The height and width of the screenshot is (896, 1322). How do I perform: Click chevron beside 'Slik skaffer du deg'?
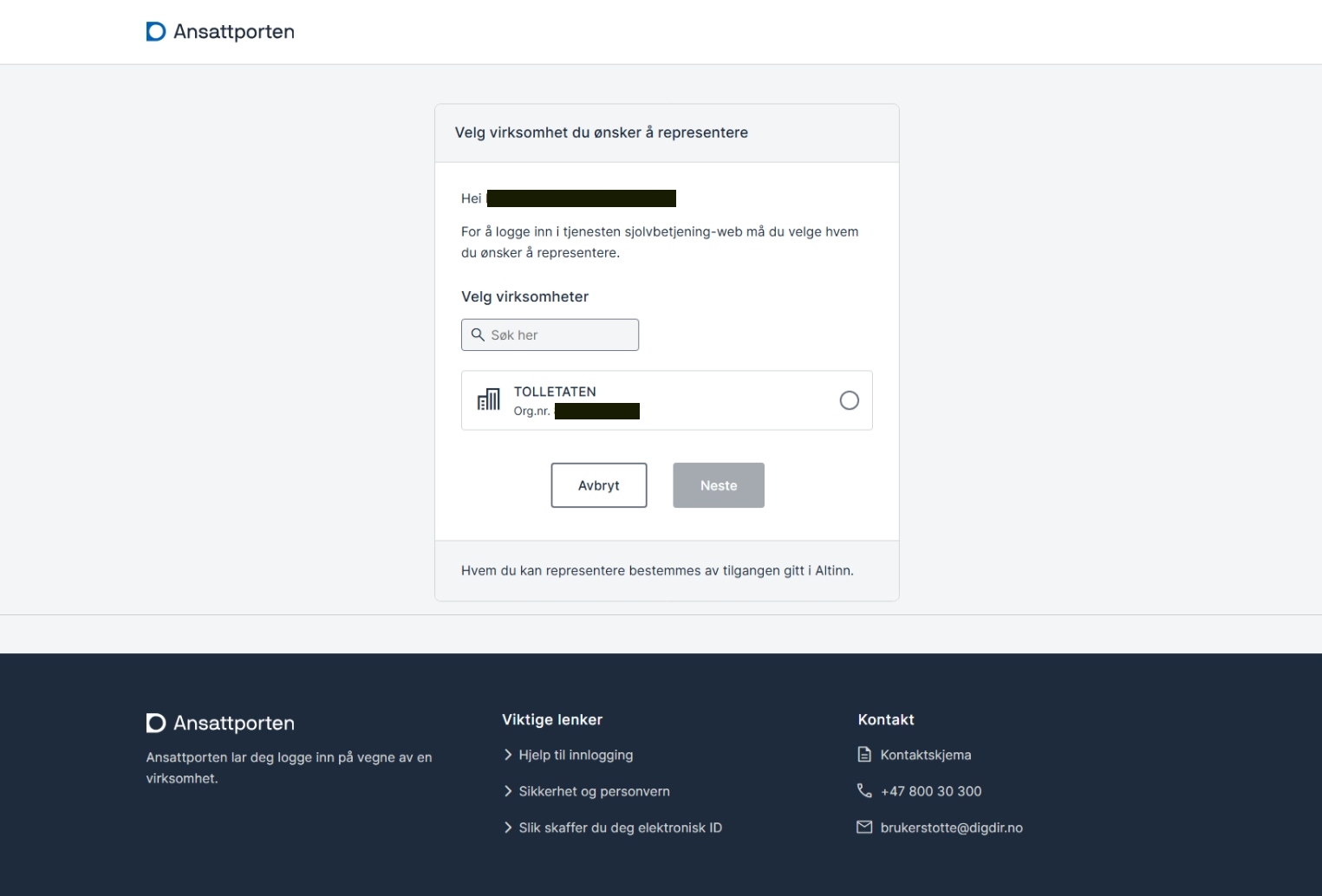(508, 828)
